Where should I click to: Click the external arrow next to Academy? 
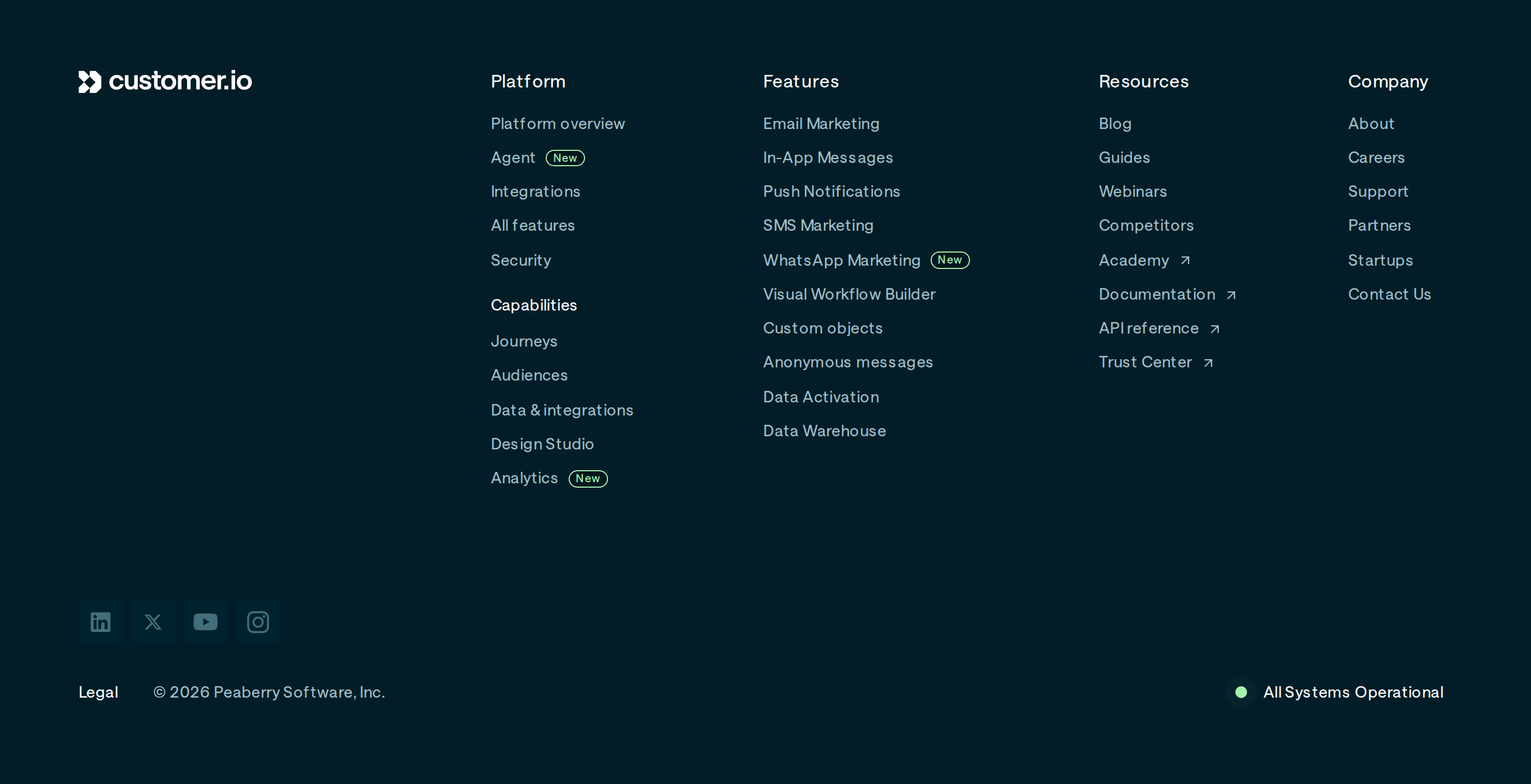coord(1185,260)
